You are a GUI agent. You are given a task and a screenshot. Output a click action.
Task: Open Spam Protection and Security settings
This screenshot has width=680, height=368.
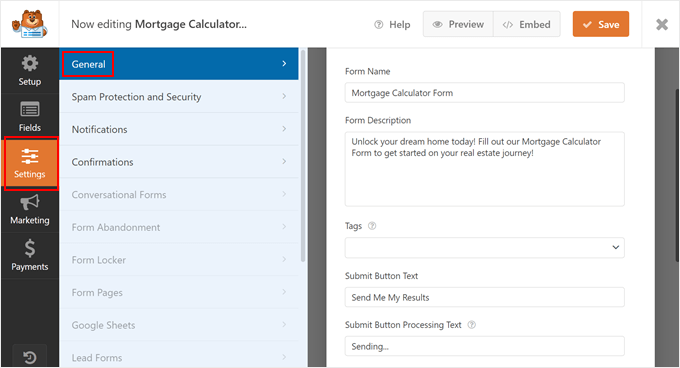pos(179,97)
